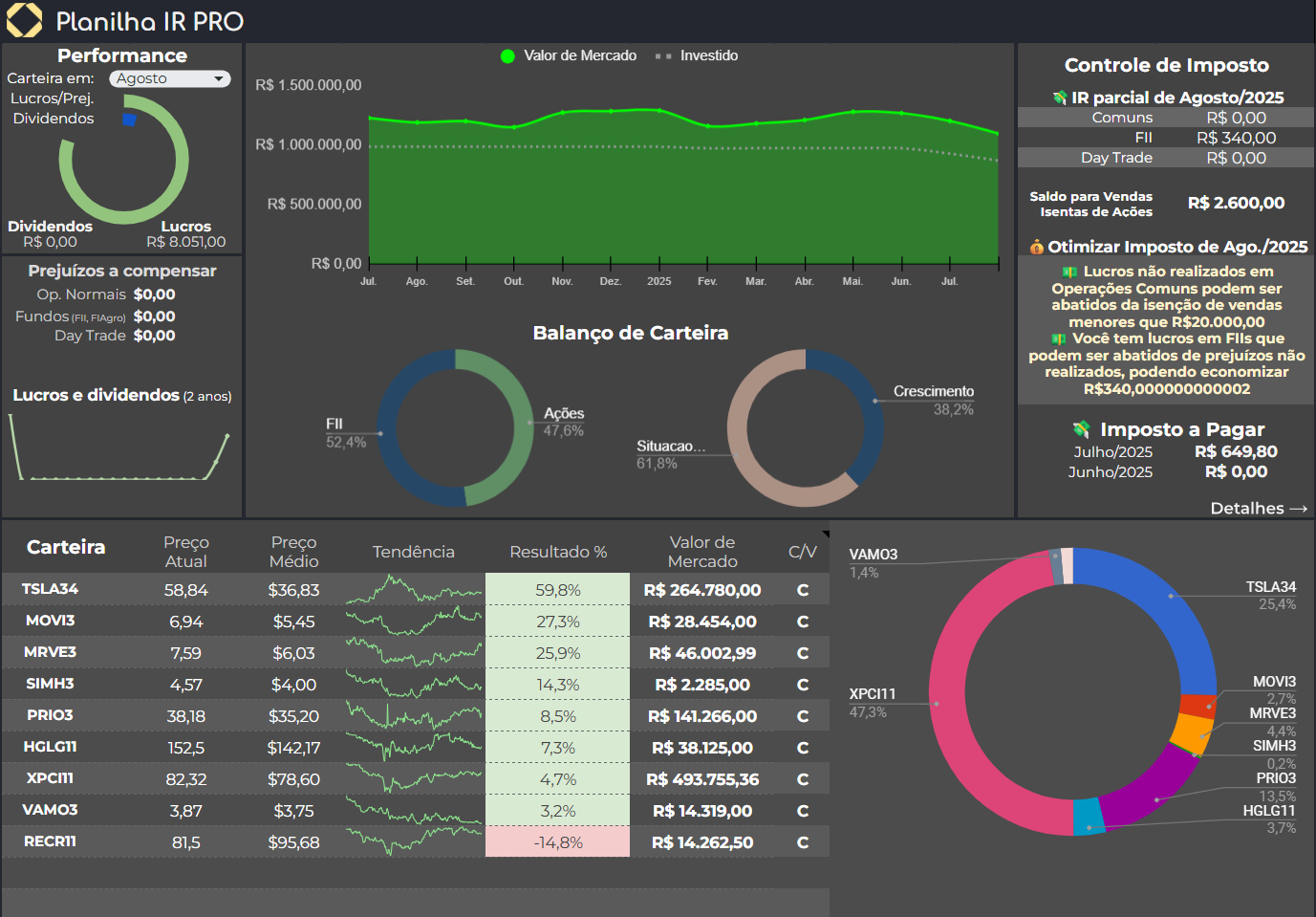
Task: Click money bag icon by Otimizar Imposto
Action: tap(1037, 247)
